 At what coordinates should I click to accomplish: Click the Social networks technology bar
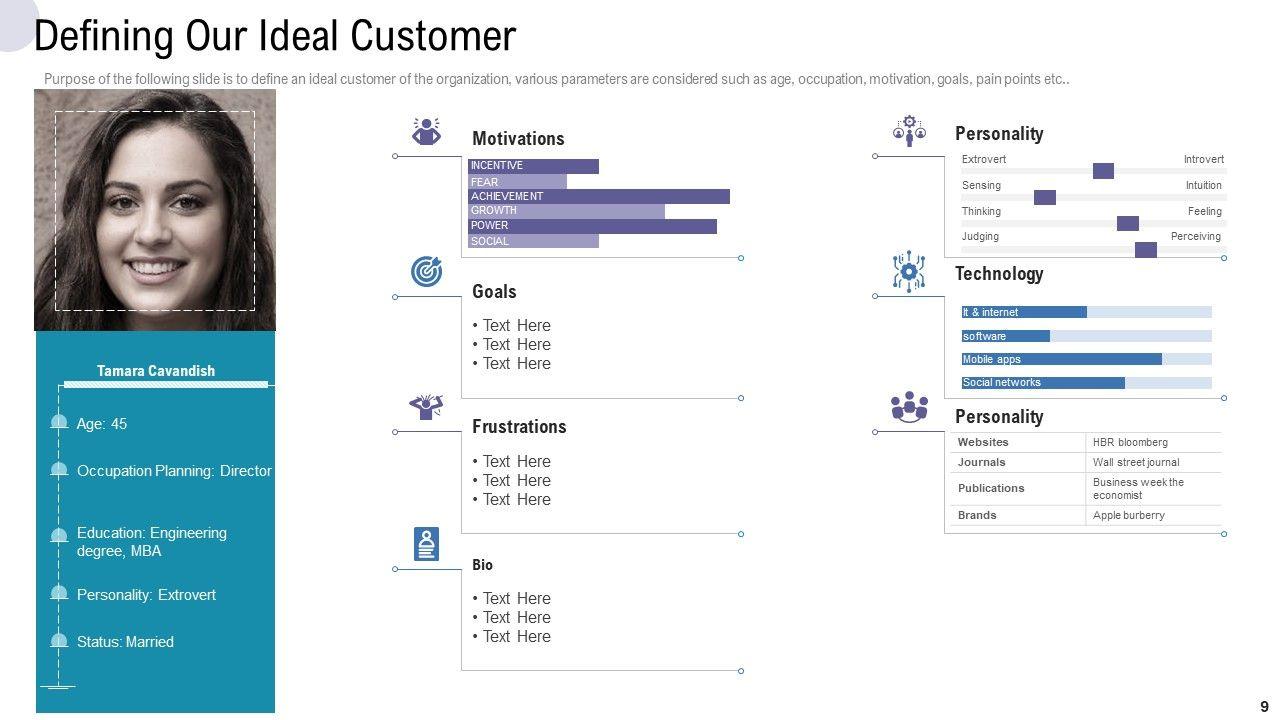[x=1042, y=383]
